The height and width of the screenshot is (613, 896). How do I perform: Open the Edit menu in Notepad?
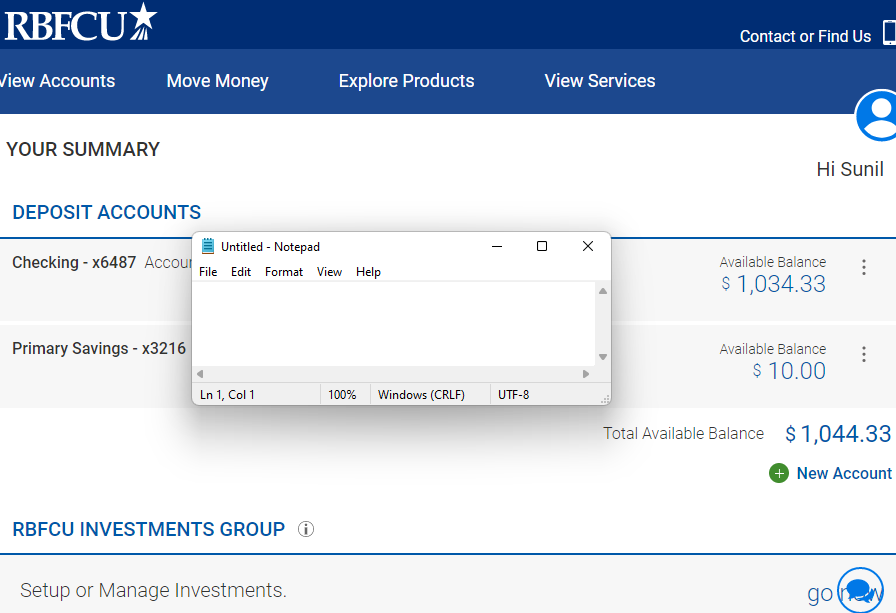241,272
